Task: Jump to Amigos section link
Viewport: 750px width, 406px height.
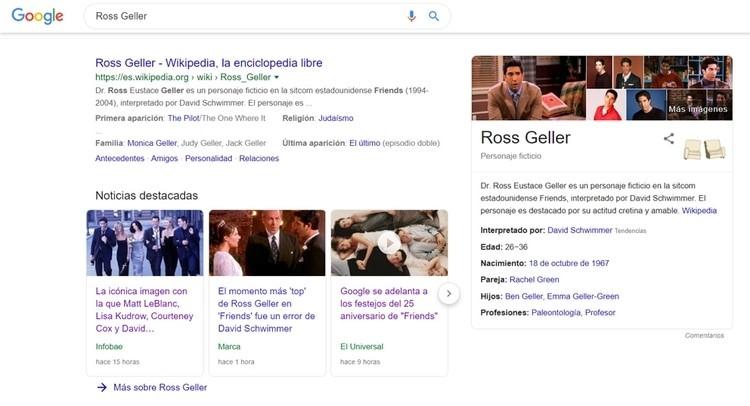Action: tap(164, 158)
